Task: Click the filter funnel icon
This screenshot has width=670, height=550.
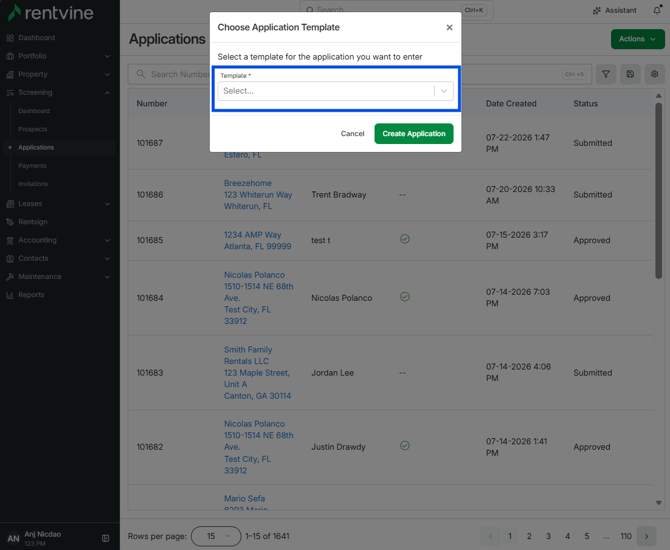Action: click(606, 74)
